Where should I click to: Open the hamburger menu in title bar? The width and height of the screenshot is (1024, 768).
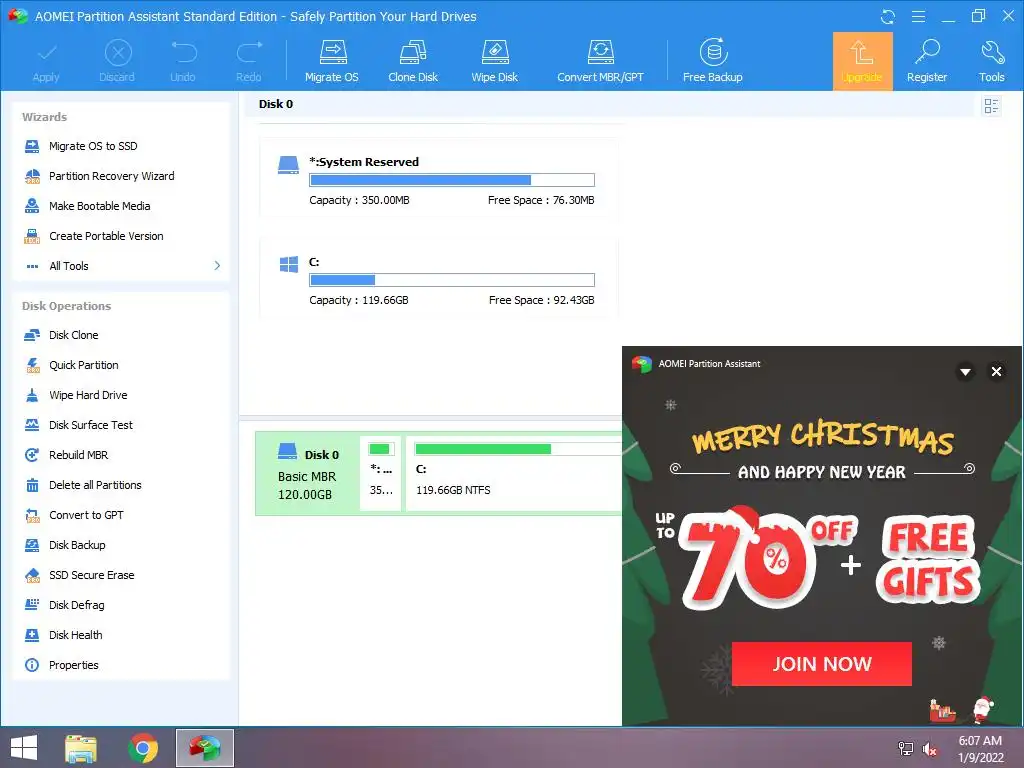918,16
